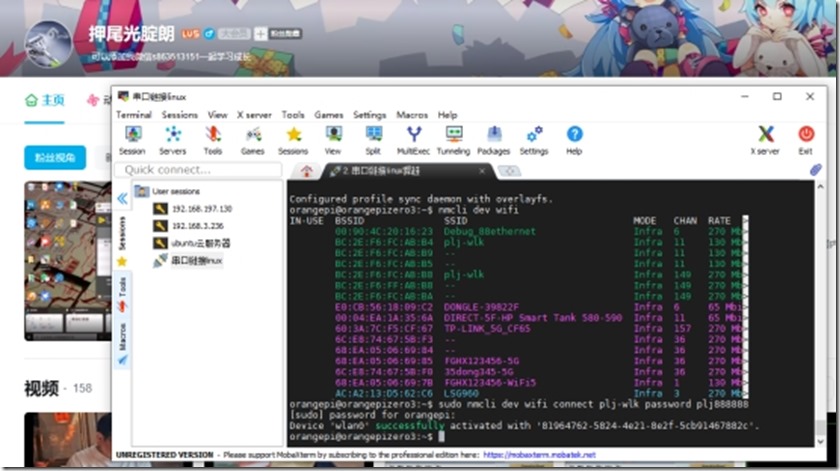Start the X server icon
The height and width of the screenshot is (471, 840).
pos(765,140)
